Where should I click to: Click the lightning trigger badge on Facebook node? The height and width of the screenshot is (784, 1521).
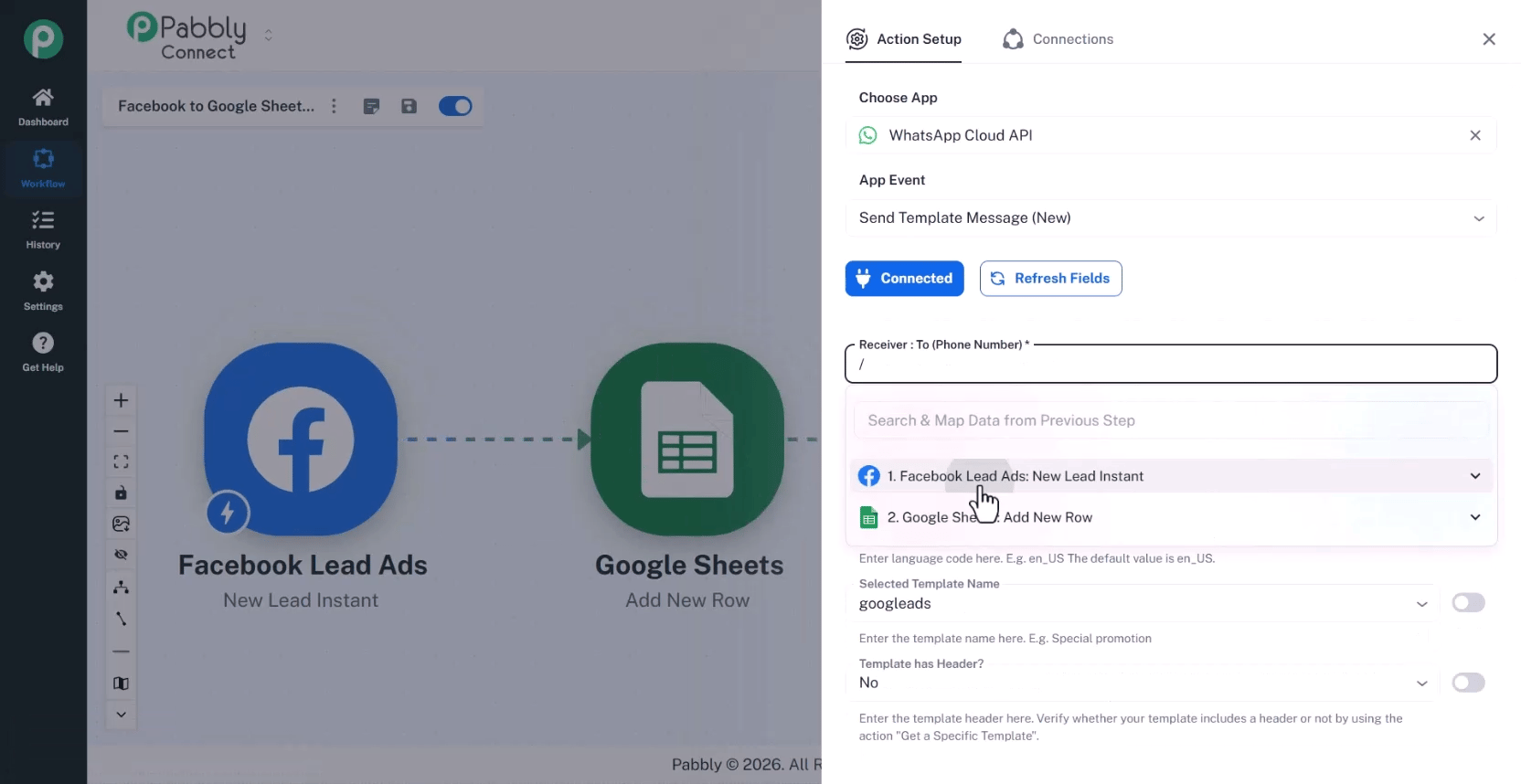(x=228, y=513)
